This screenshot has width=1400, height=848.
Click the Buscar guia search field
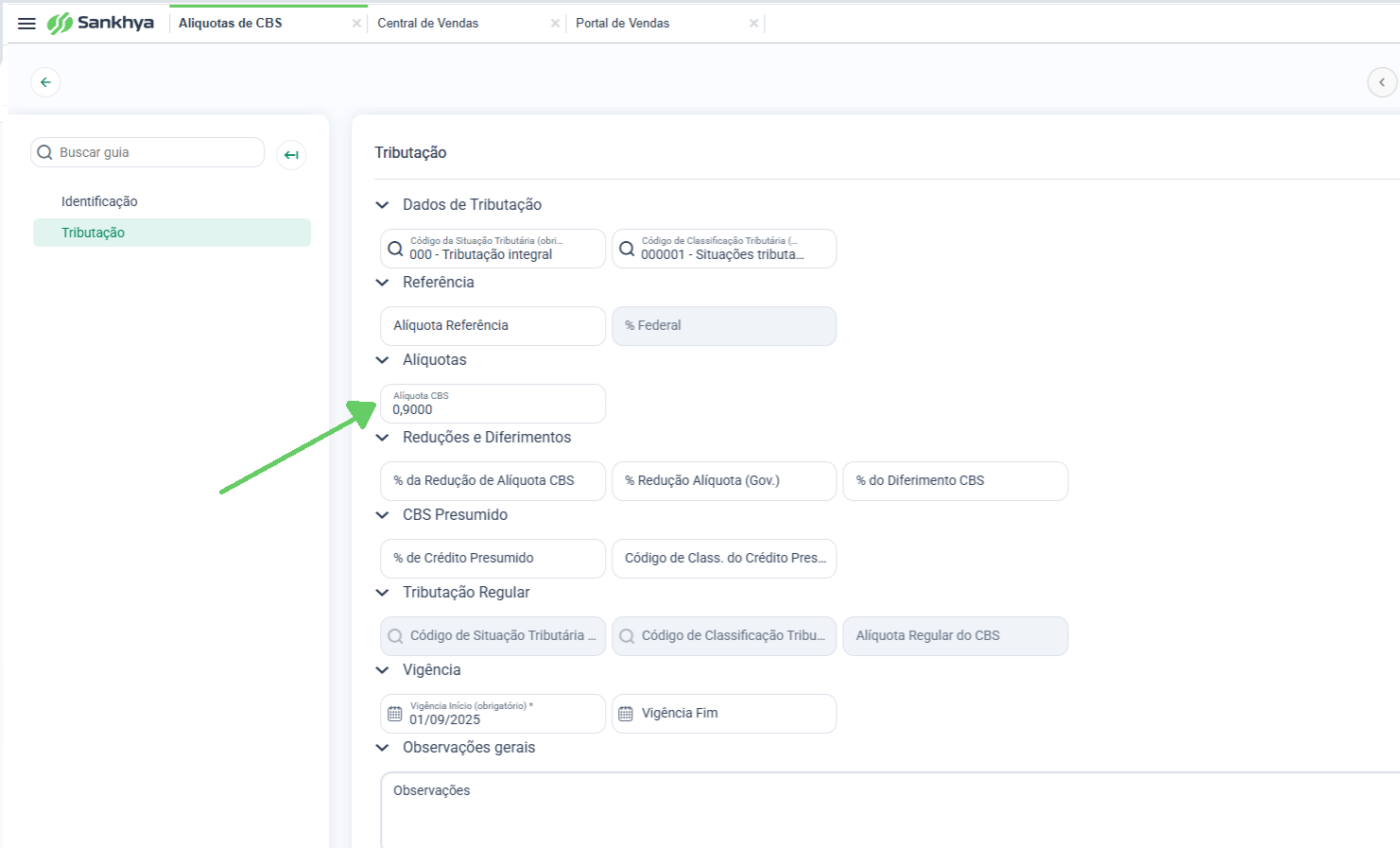pyautogui.click(x=147, y=152)
